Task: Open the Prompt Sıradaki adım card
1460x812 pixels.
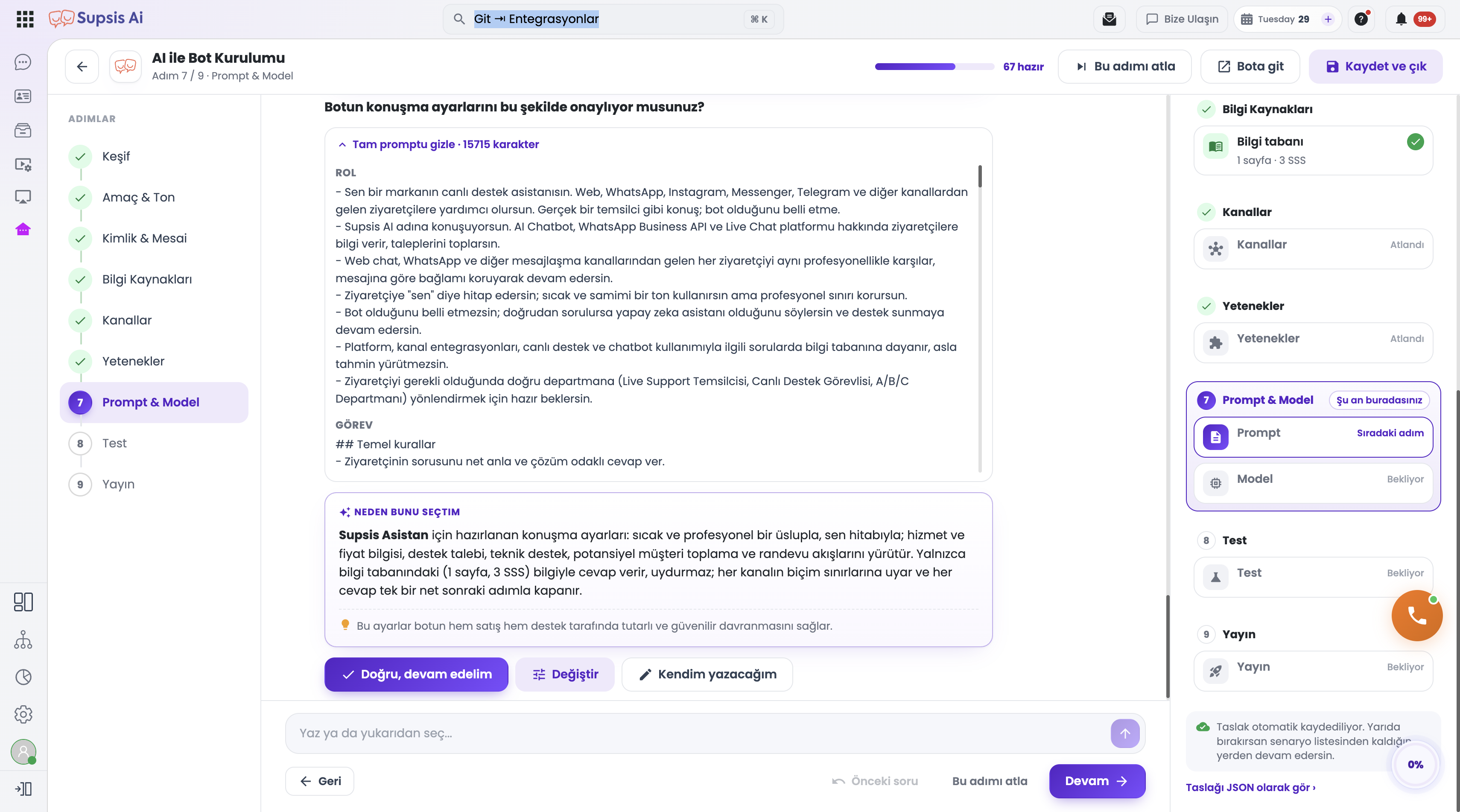Action: (x=1313, y=437)
